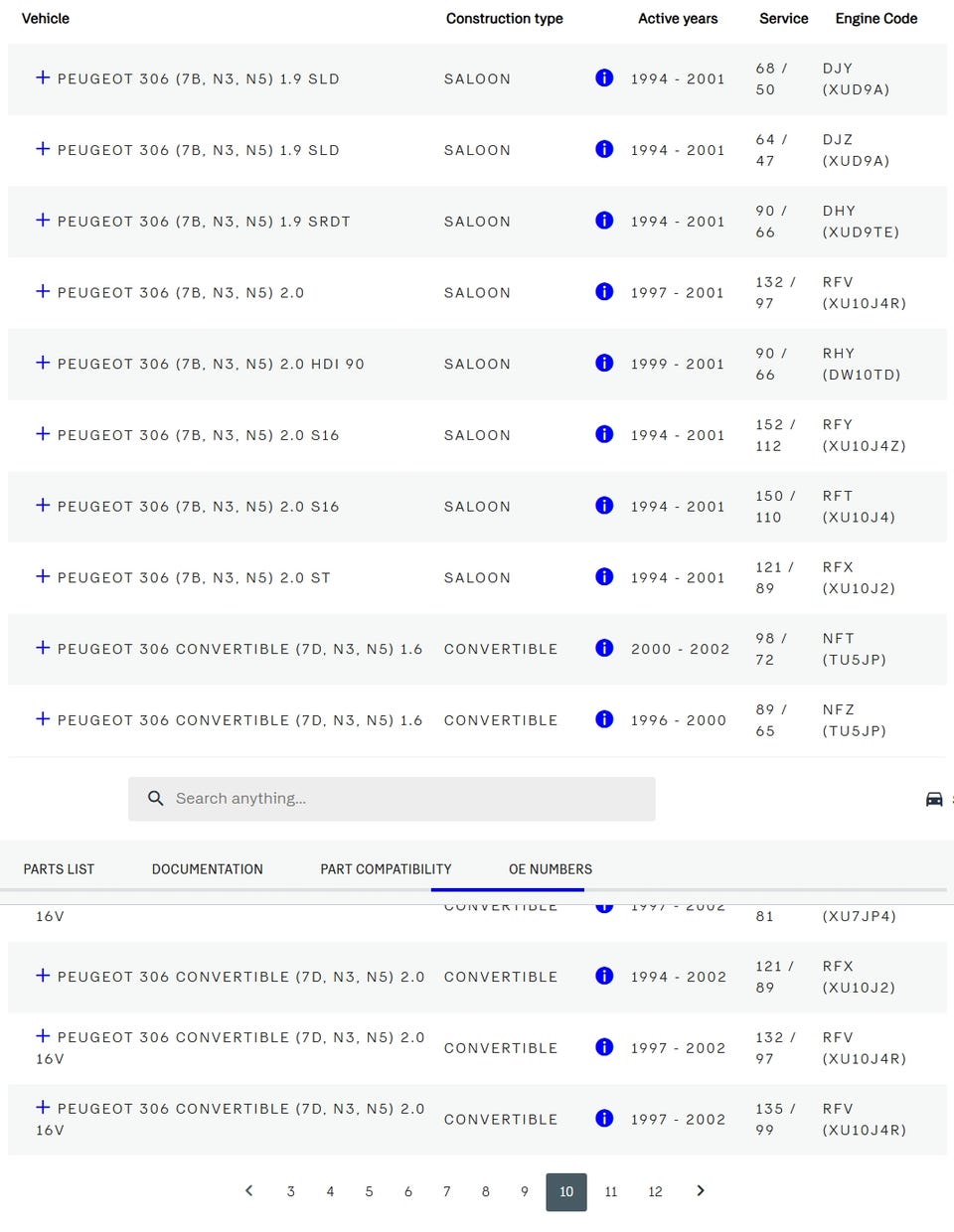
Task: Expand the 306 2.0 ST row
Action: [43, 576]
